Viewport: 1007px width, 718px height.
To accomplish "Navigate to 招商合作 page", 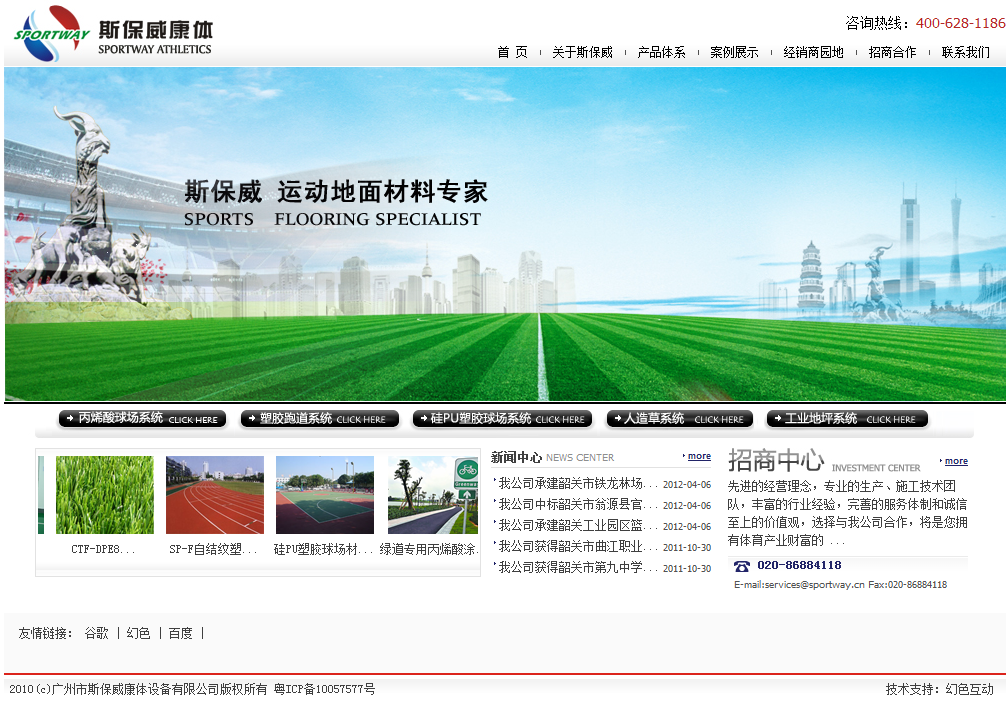I will coord(892,53).
